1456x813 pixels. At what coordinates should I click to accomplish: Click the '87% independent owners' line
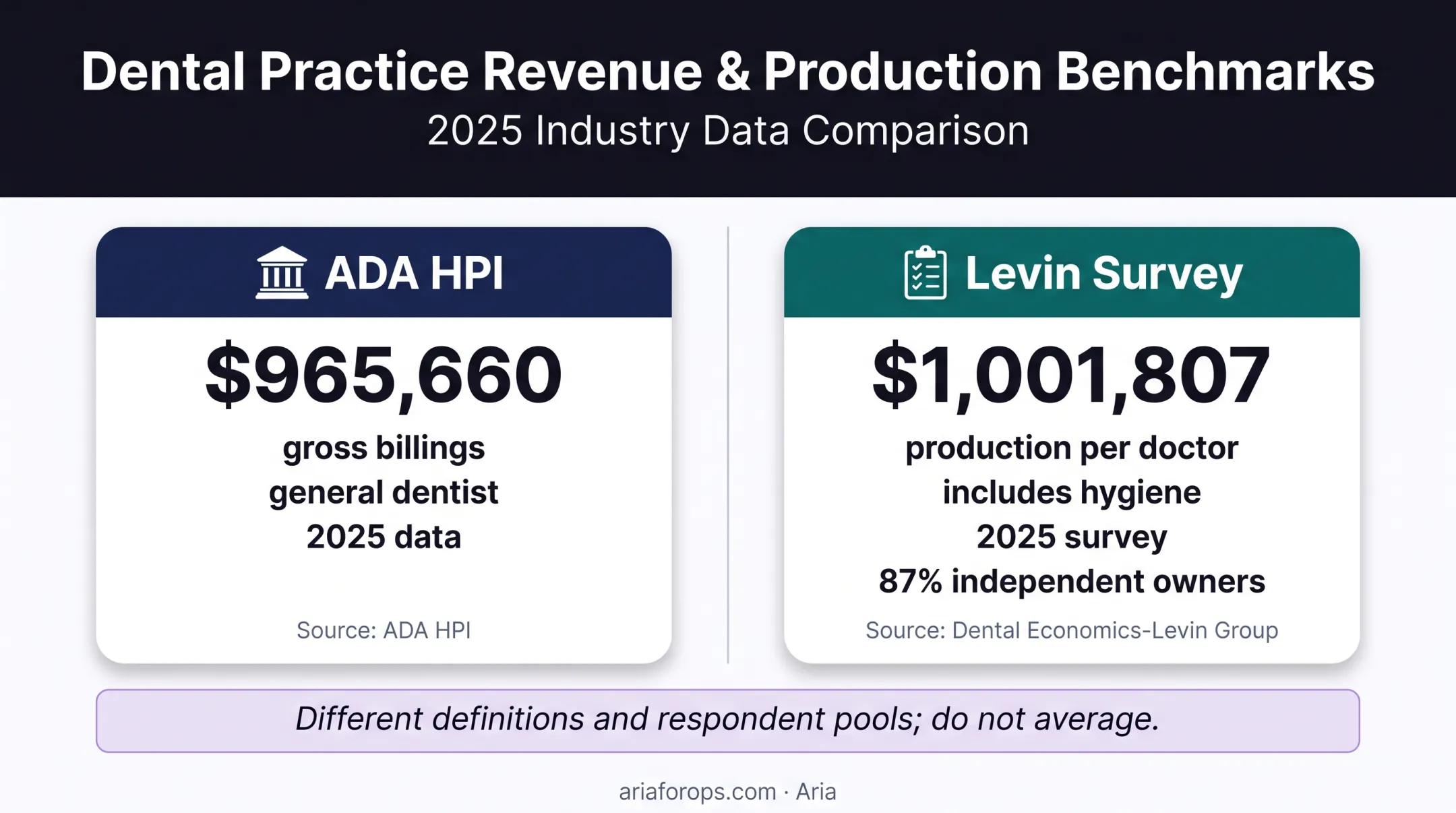coord(1072,581)
